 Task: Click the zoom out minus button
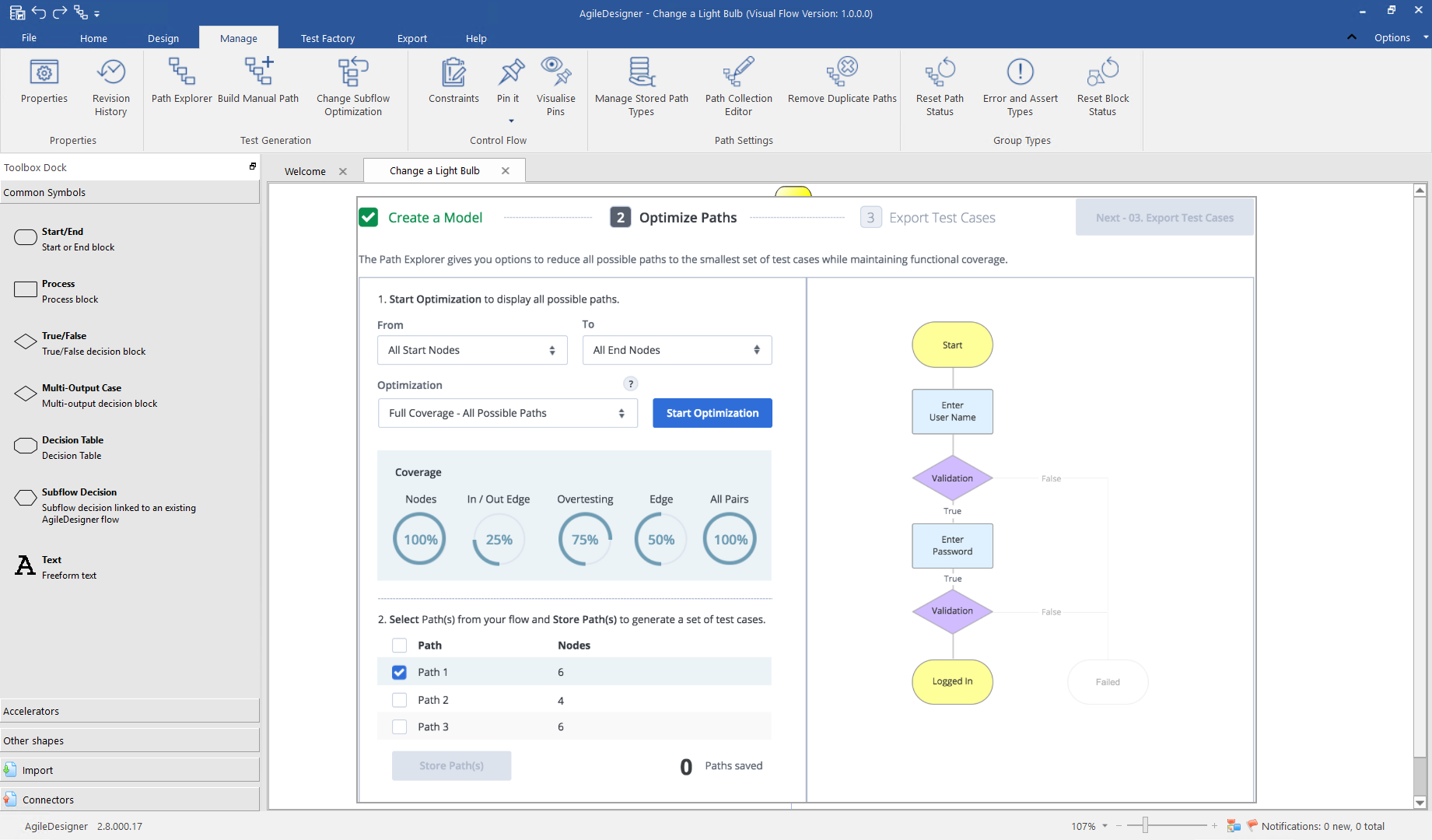click(1119, 825)
